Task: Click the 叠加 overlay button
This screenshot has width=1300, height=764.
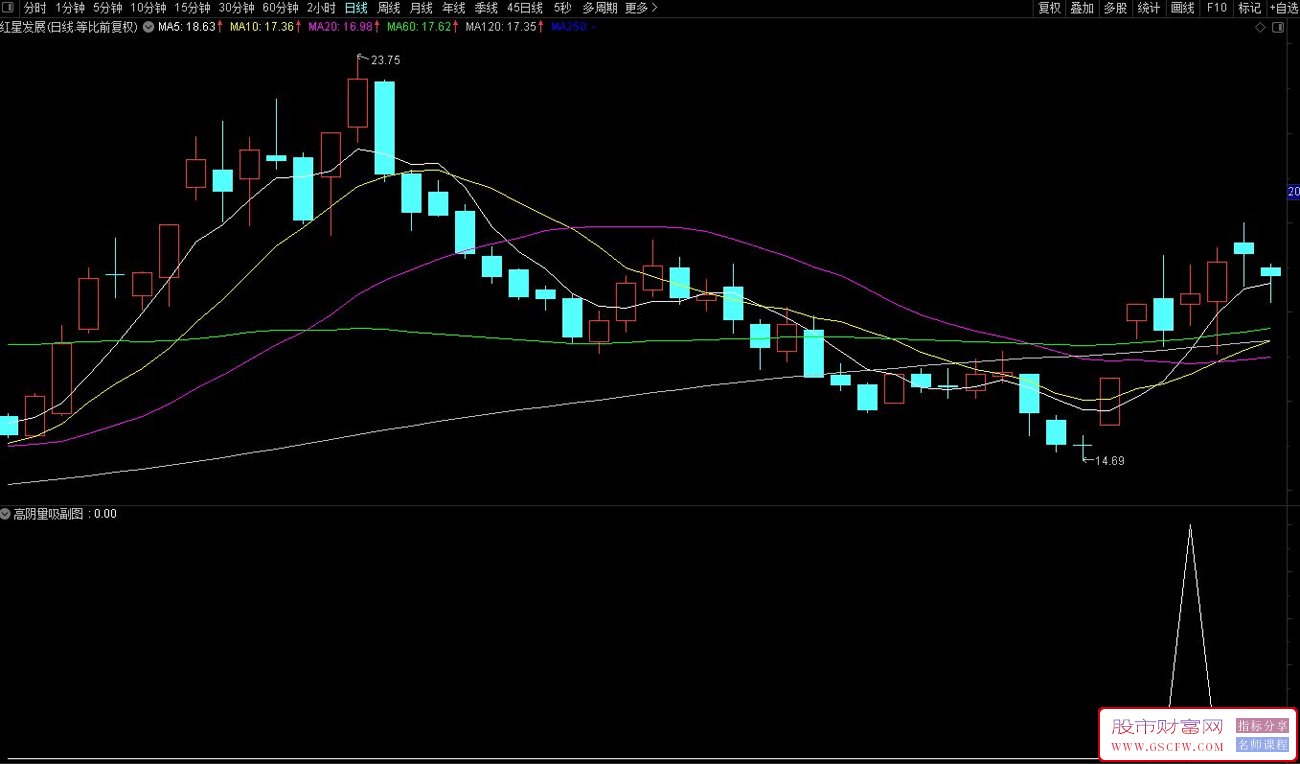Action: click(1082, 8)
